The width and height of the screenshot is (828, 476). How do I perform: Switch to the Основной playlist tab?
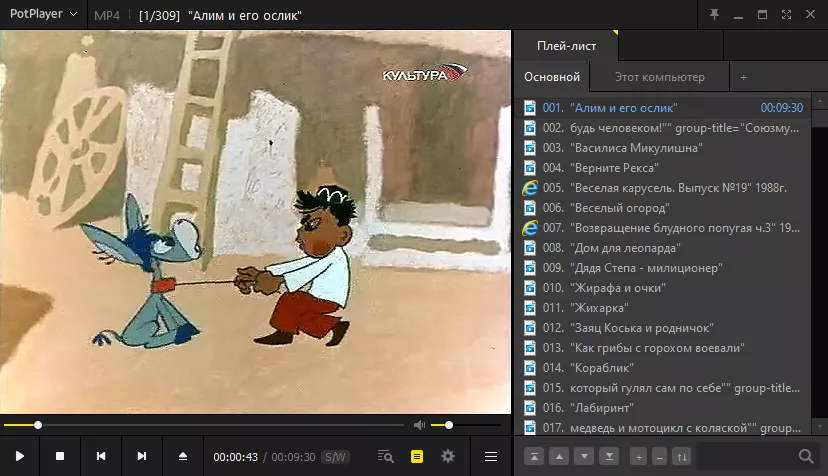click(552, 77)
